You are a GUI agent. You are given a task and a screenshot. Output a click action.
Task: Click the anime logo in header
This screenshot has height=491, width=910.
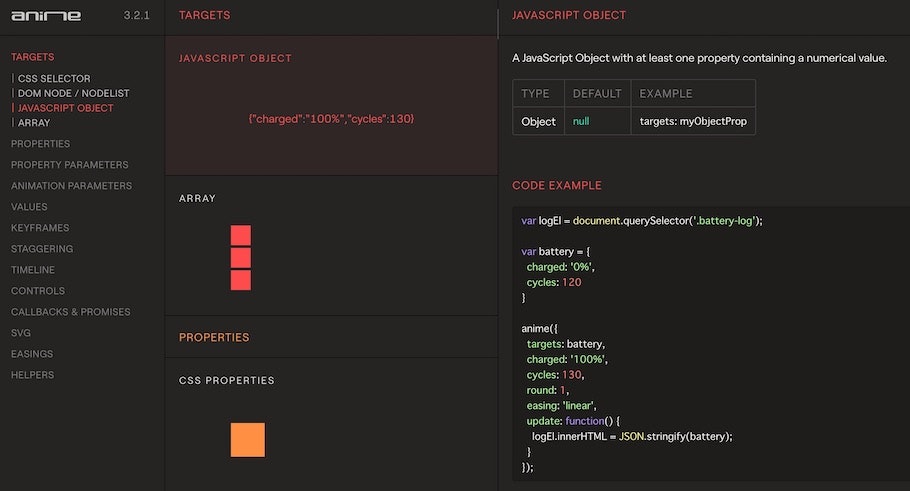pos(46,16)
